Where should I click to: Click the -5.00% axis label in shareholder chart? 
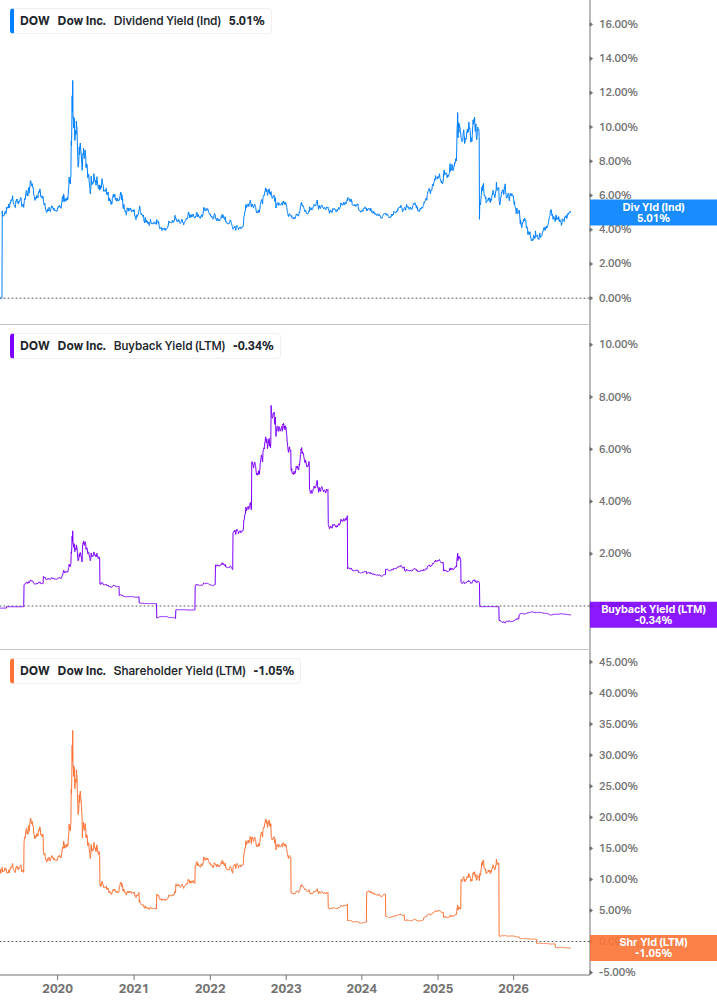pos(617,972)
